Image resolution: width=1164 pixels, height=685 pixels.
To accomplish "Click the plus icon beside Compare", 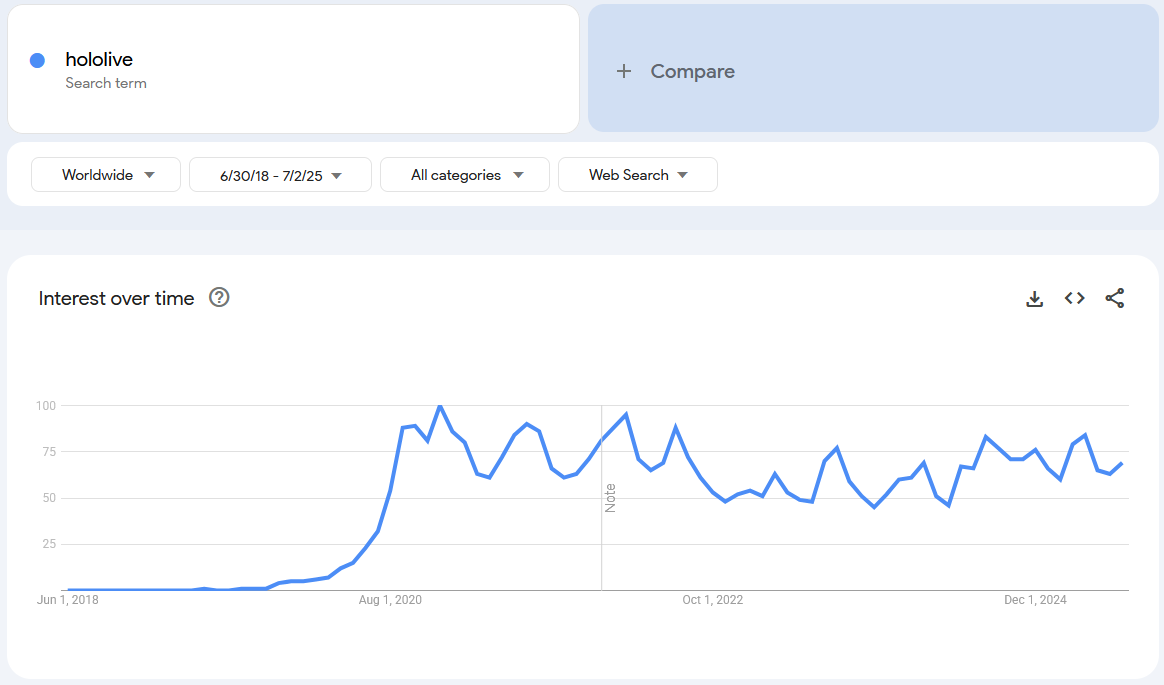I will click(624, 71).
